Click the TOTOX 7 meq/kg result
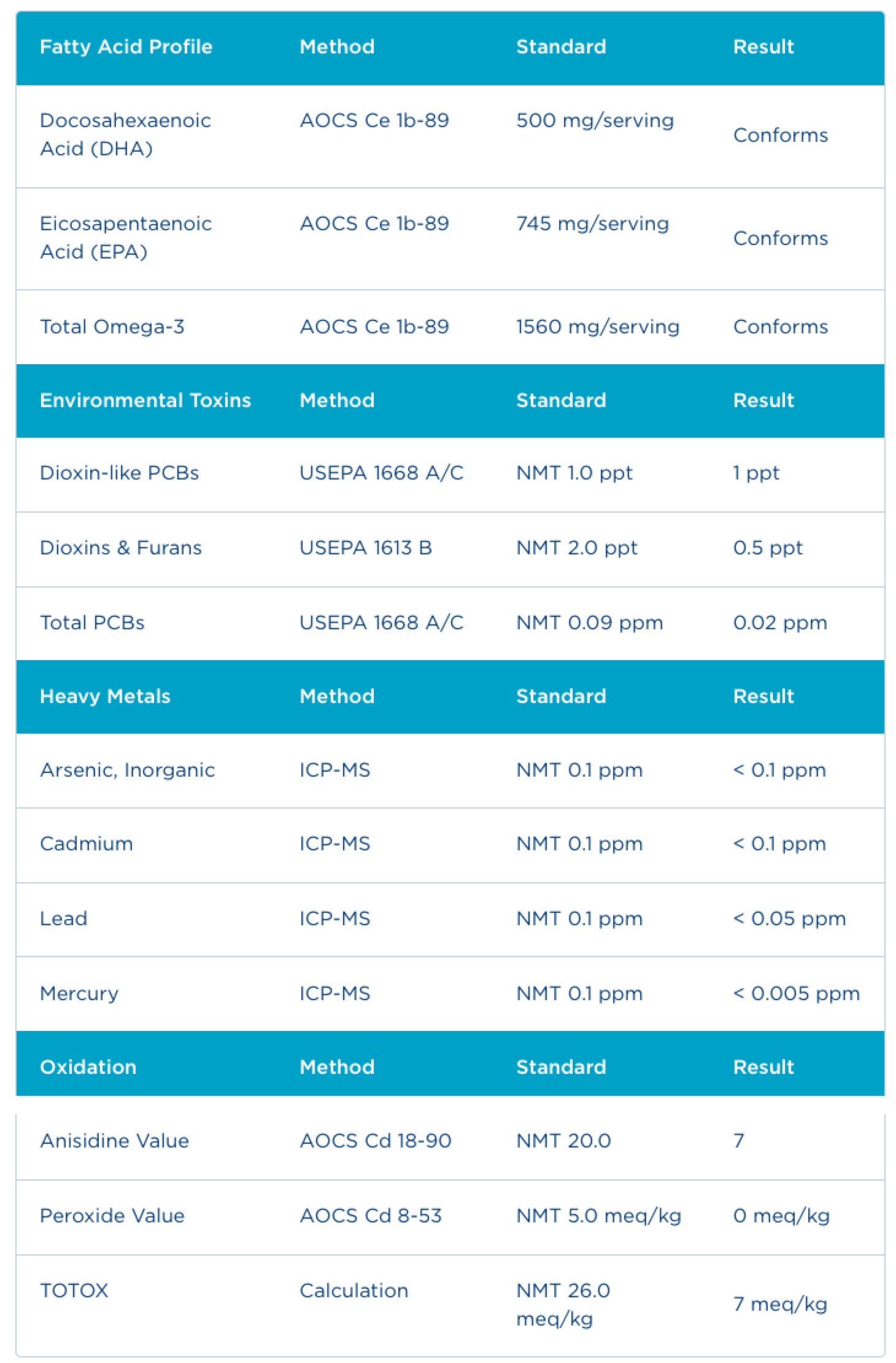The height and width of the screenshot is (1363, 896). point(780,1304)
